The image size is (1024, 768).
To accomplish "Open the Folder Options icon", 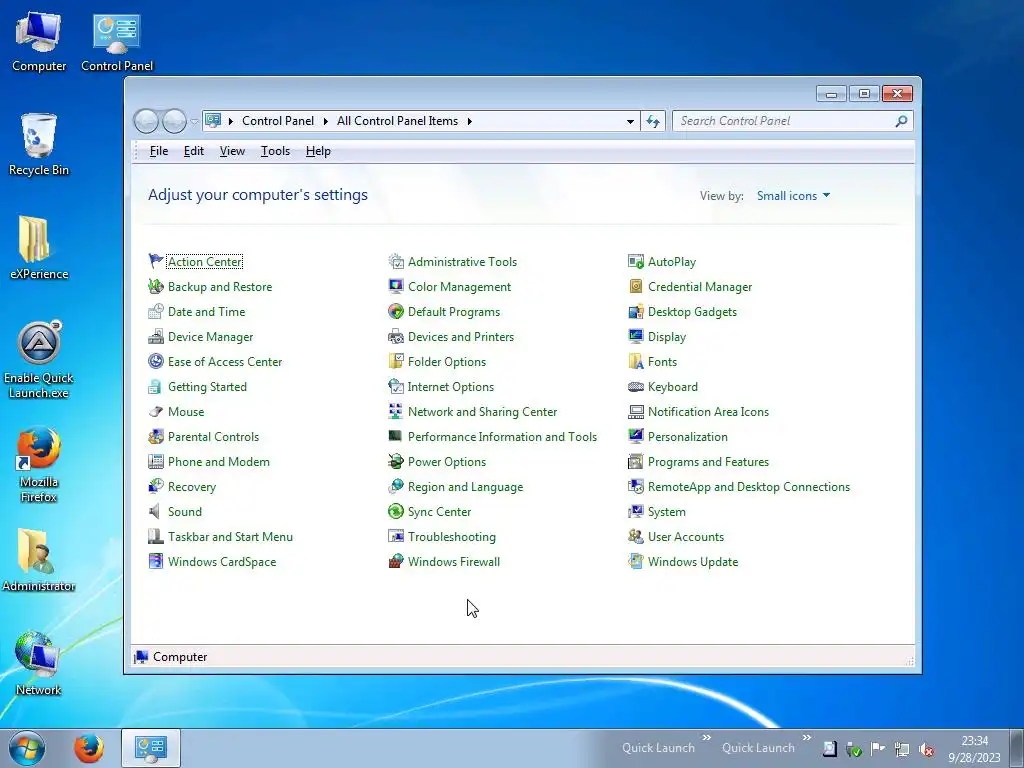I will (396, 361).
